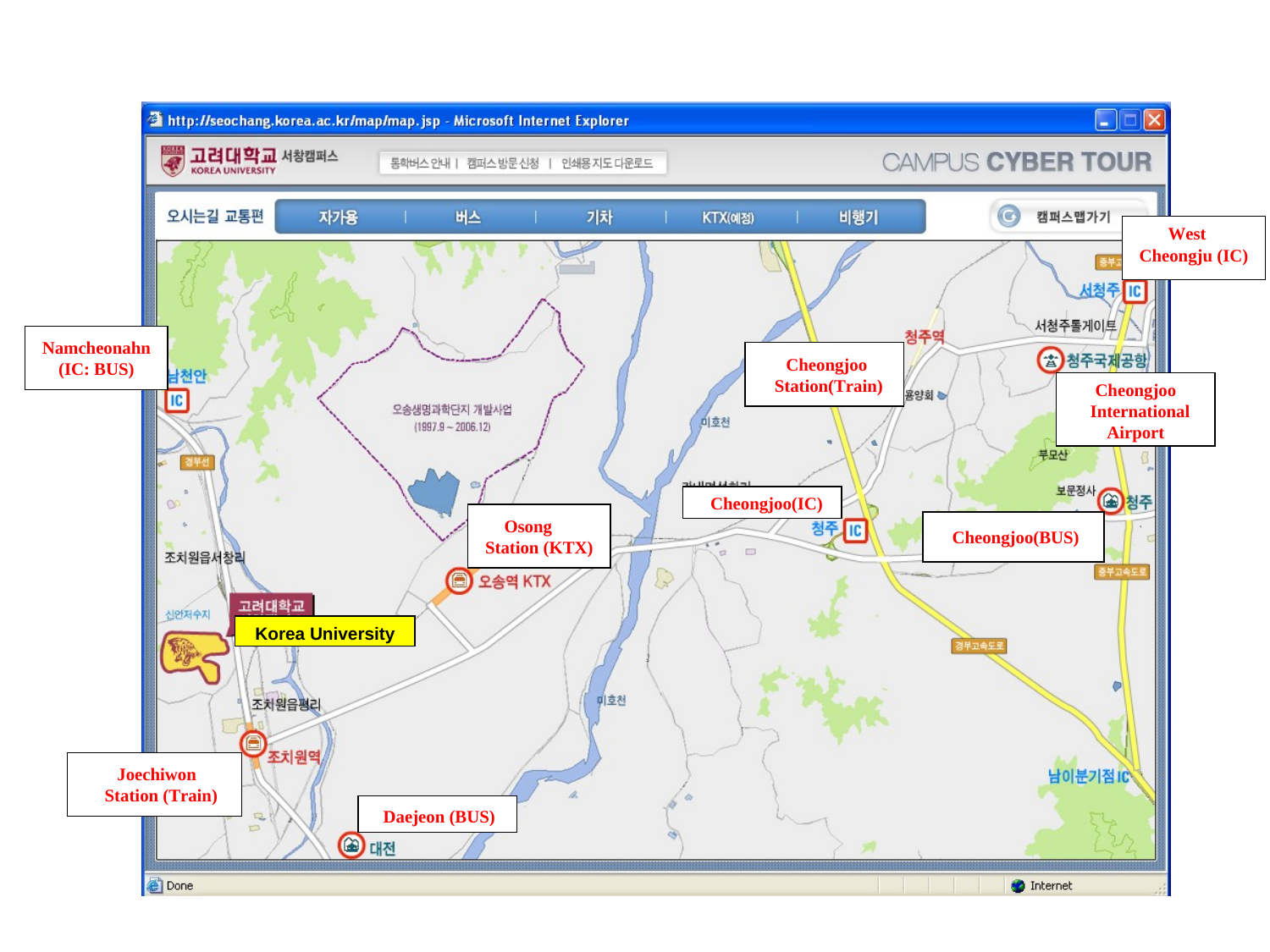Open the 버스 transport tab
The image size is (1270, 952).
[468, 217]
